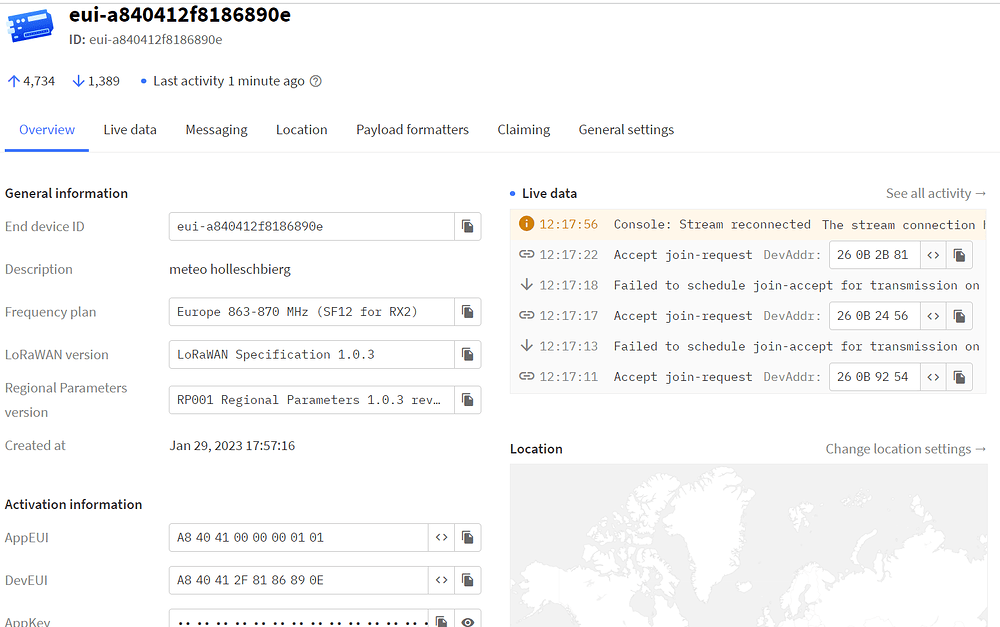Copy the End device ID value

[x=467, y=227]
